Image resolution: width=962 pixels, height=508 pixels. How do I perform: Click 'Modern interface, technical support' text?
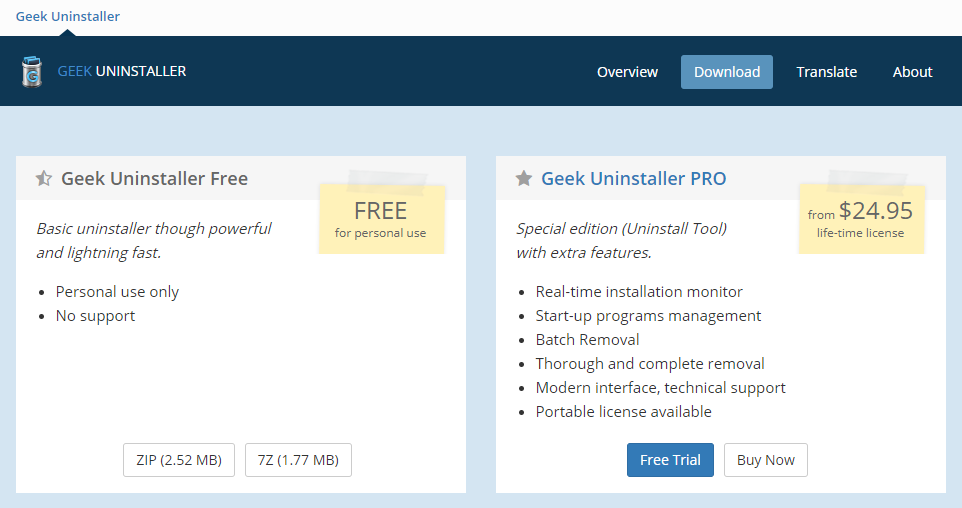coord(660,387)
